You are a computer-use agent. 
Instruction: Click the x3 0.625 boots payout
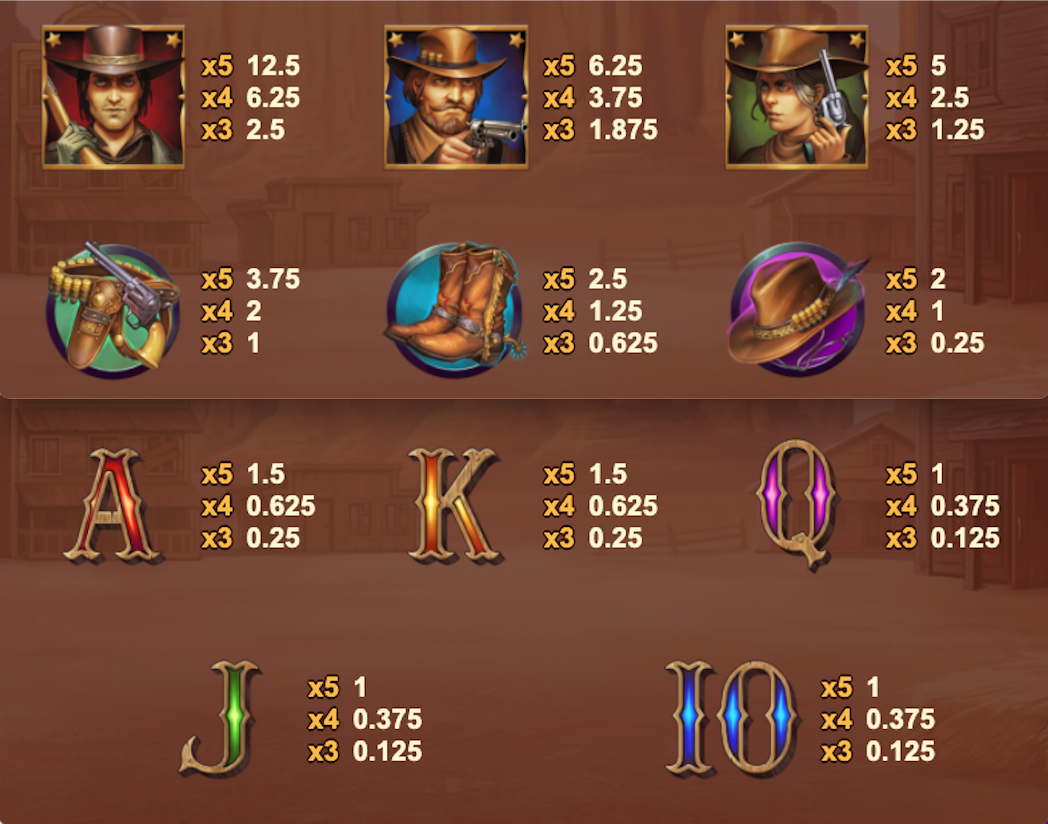pos(601,343)
